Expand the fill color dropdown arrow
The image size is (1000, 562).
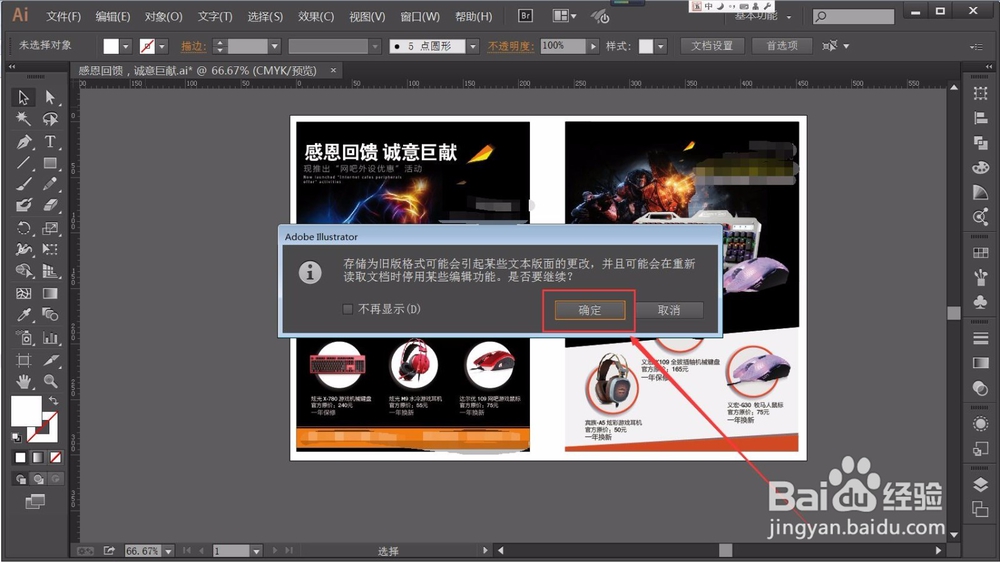coord(126,46)
